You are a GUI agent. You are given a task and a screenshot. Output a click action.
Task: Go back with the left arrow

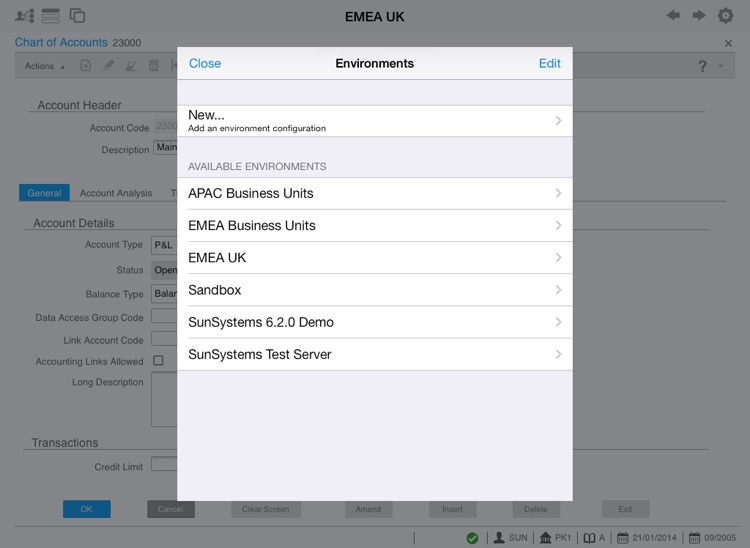pos(673,15)
